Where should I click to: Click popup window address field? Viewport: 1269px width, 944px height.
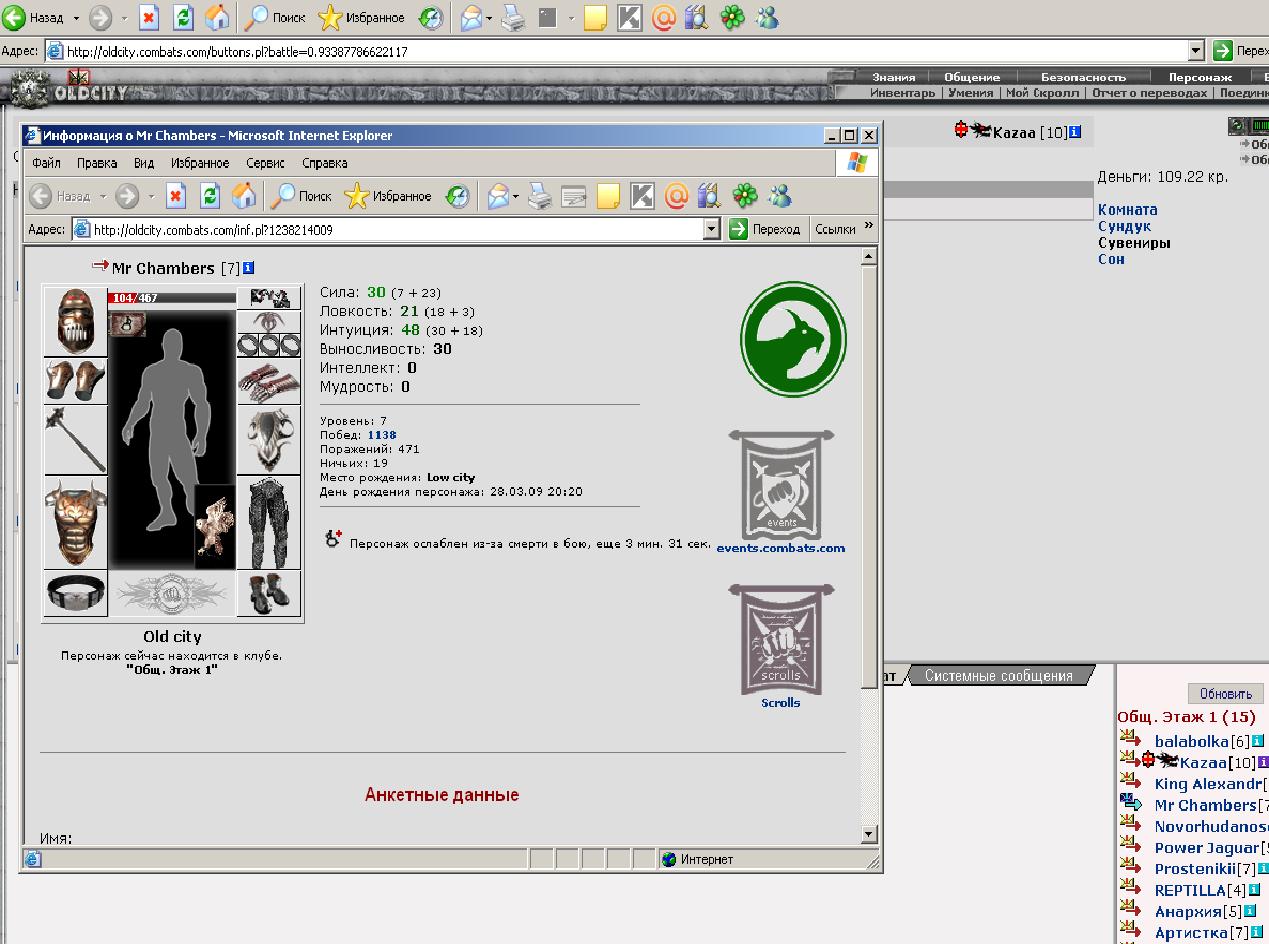tap(396, 229)
